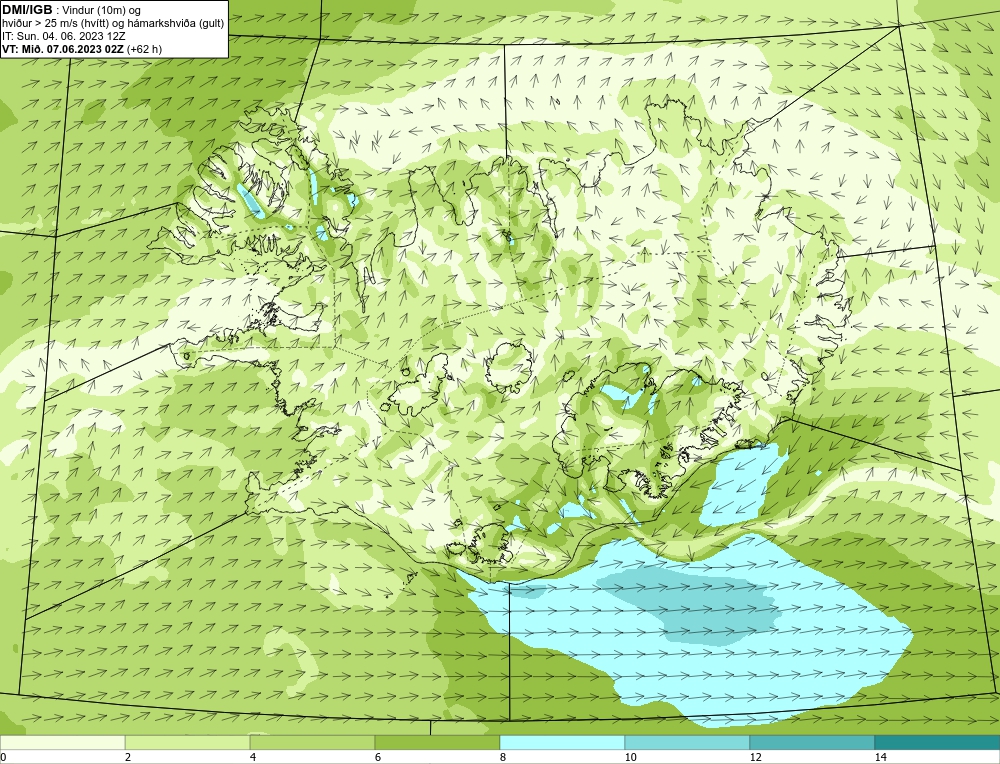Click the scale label '14'
This screenshot has width=1000, height=764.
pos(881,757)
